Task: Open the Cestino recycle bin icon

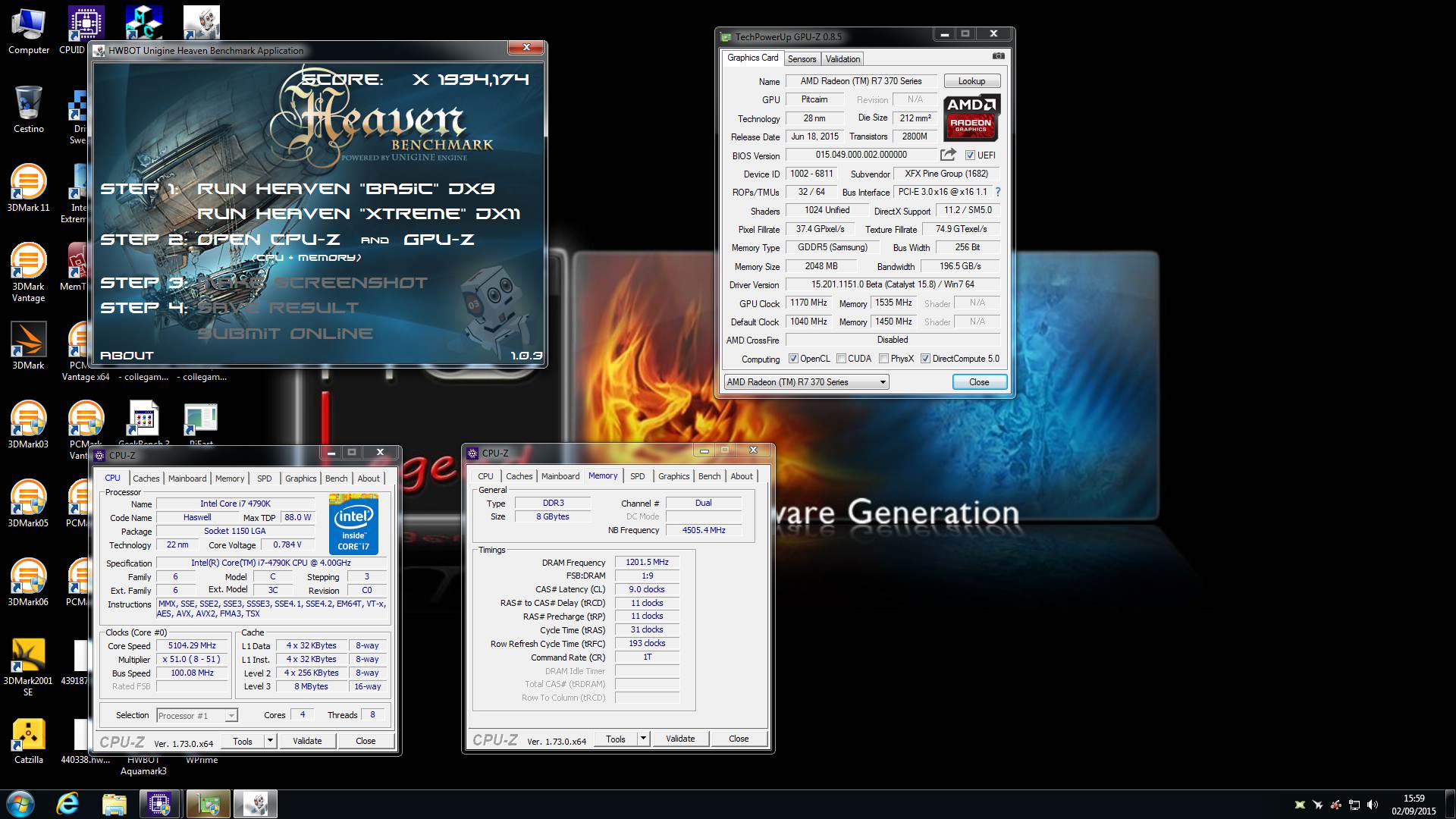Action: point(29,110)
